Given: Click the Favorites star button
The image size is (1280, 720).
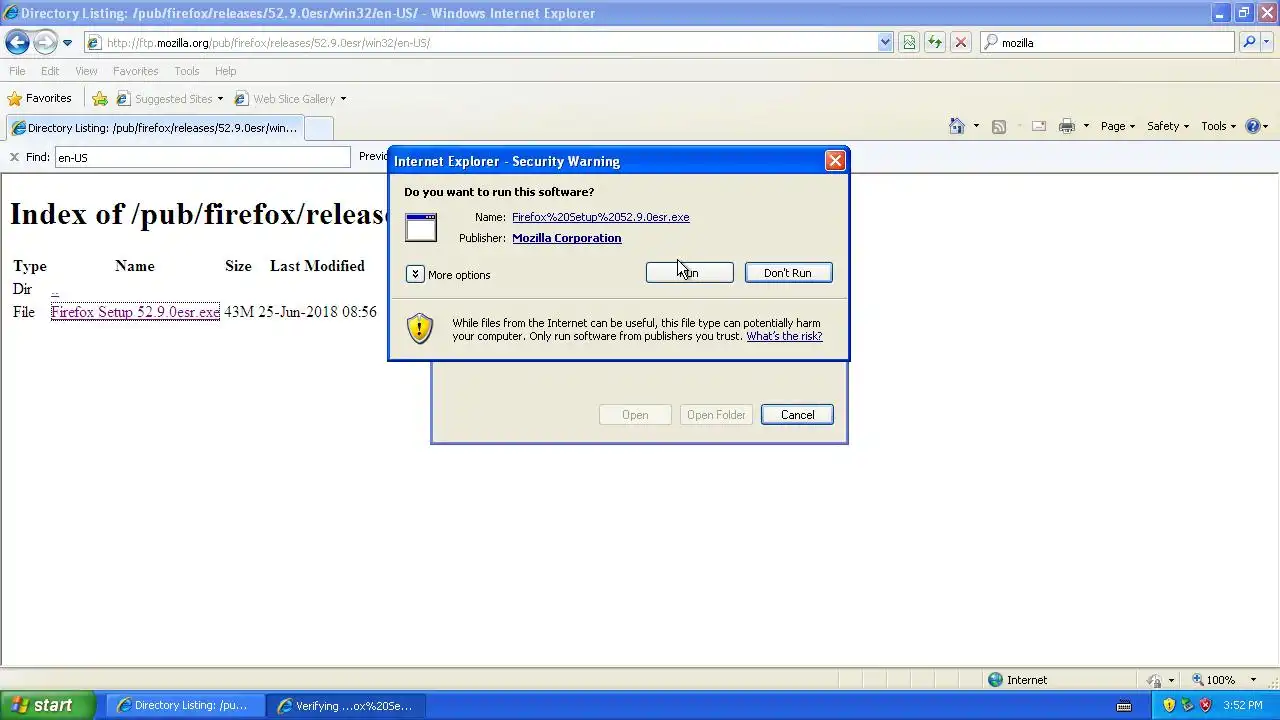Looking at the screenshot, I should tap(40, 99).
